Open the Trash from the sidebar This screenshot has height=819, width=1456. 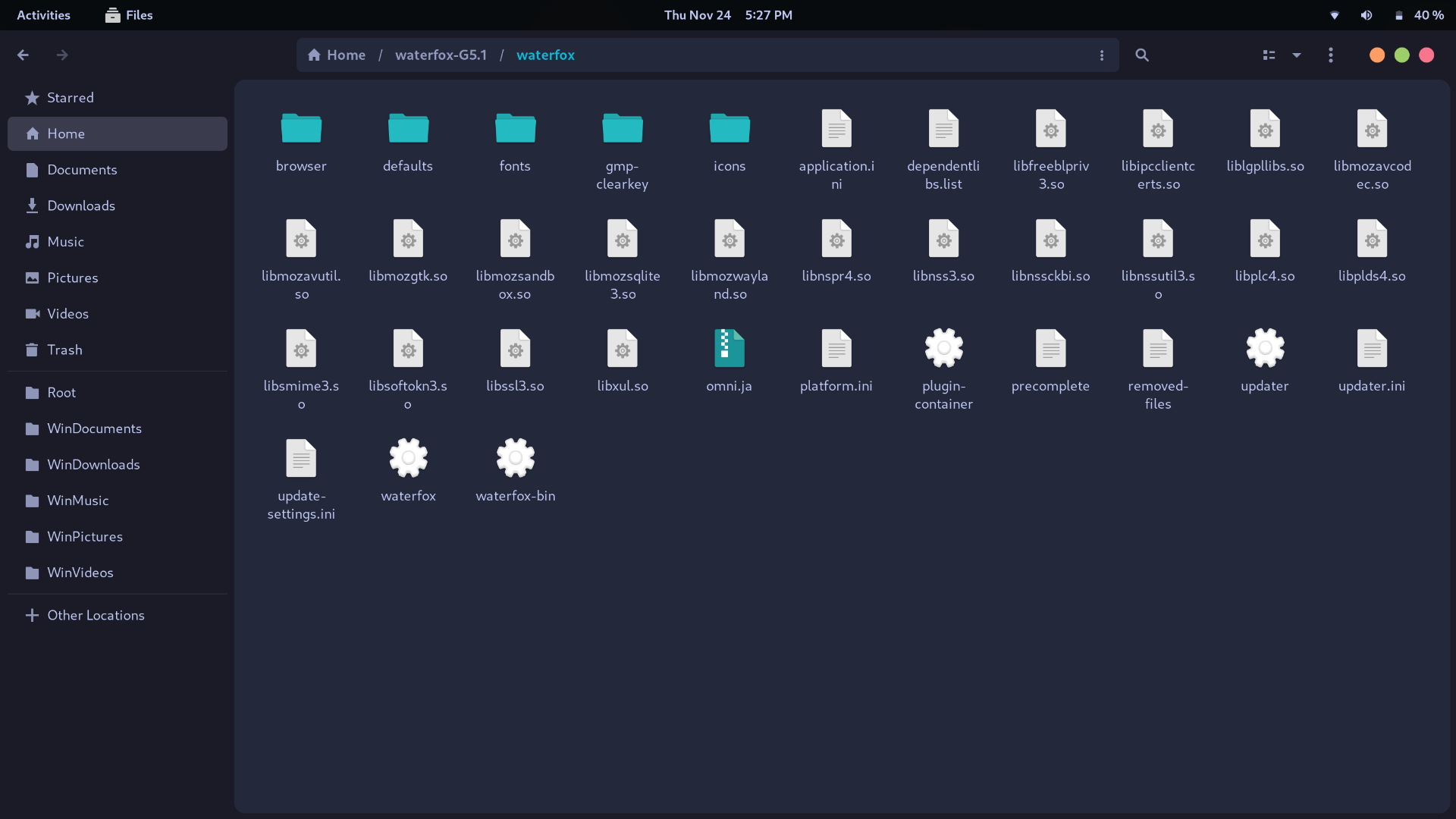pyautogui.click(x=64, y=350)
